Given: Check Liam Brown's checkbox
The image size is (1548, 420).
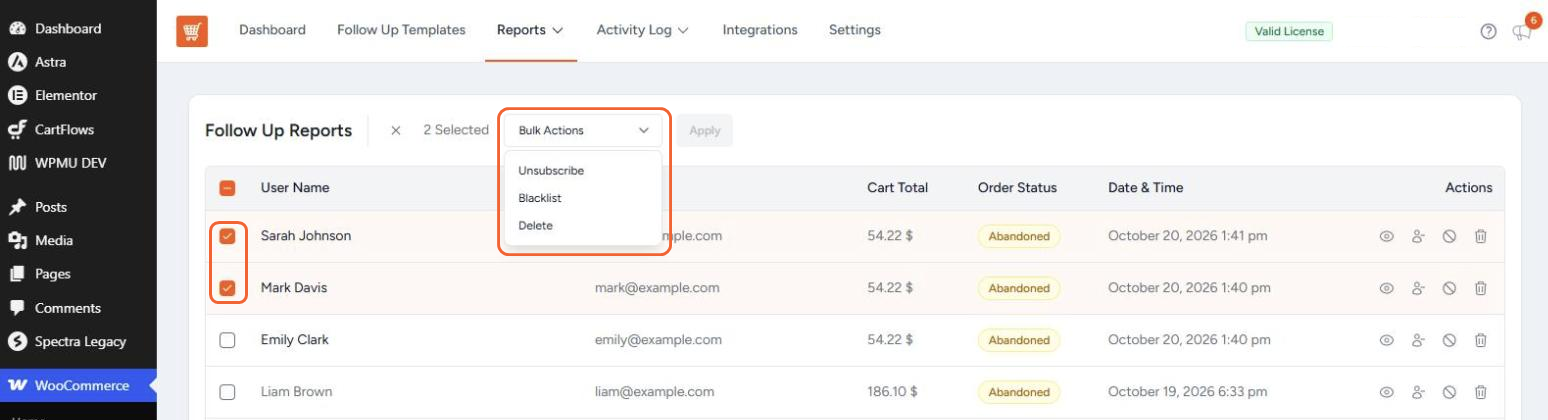Looking at the screenshot, I should (227, 392).
